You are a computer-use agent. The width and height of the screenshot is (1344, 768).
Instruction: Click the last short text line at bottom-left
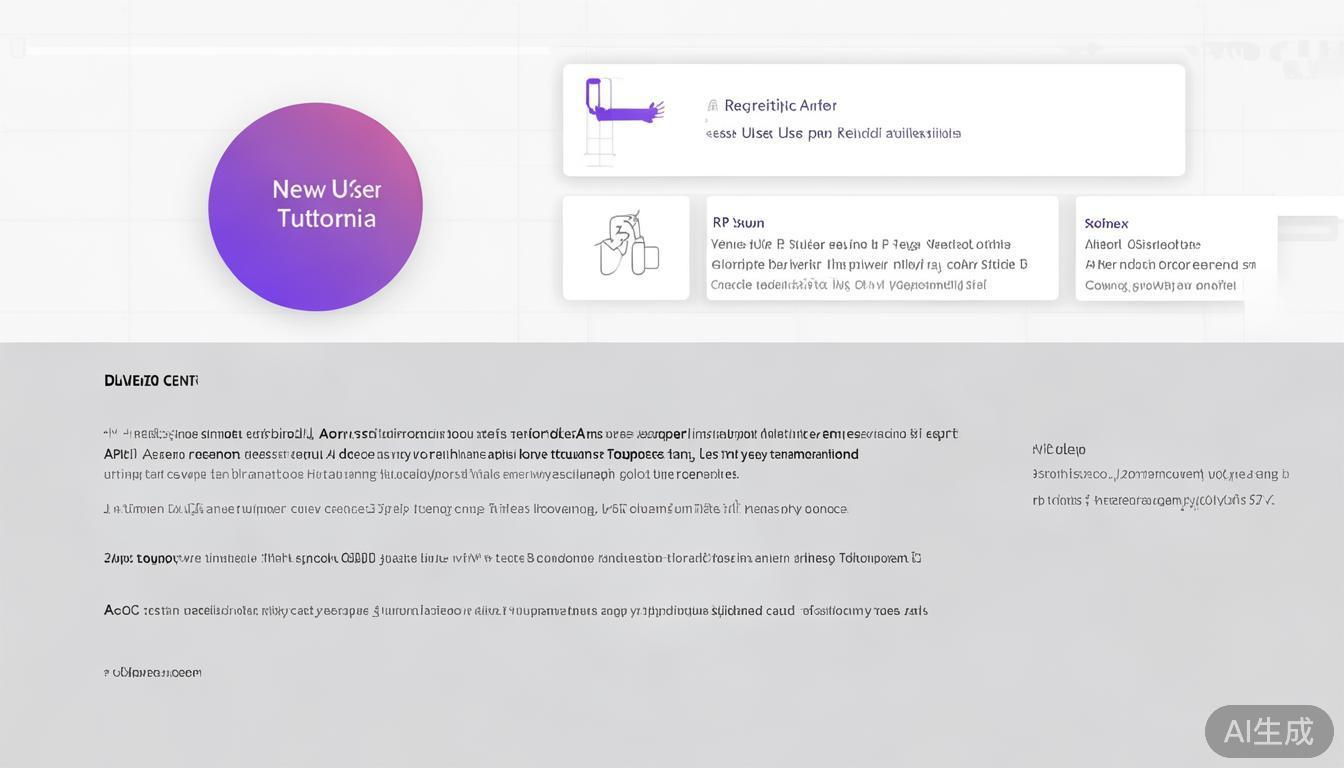[153, 673]
